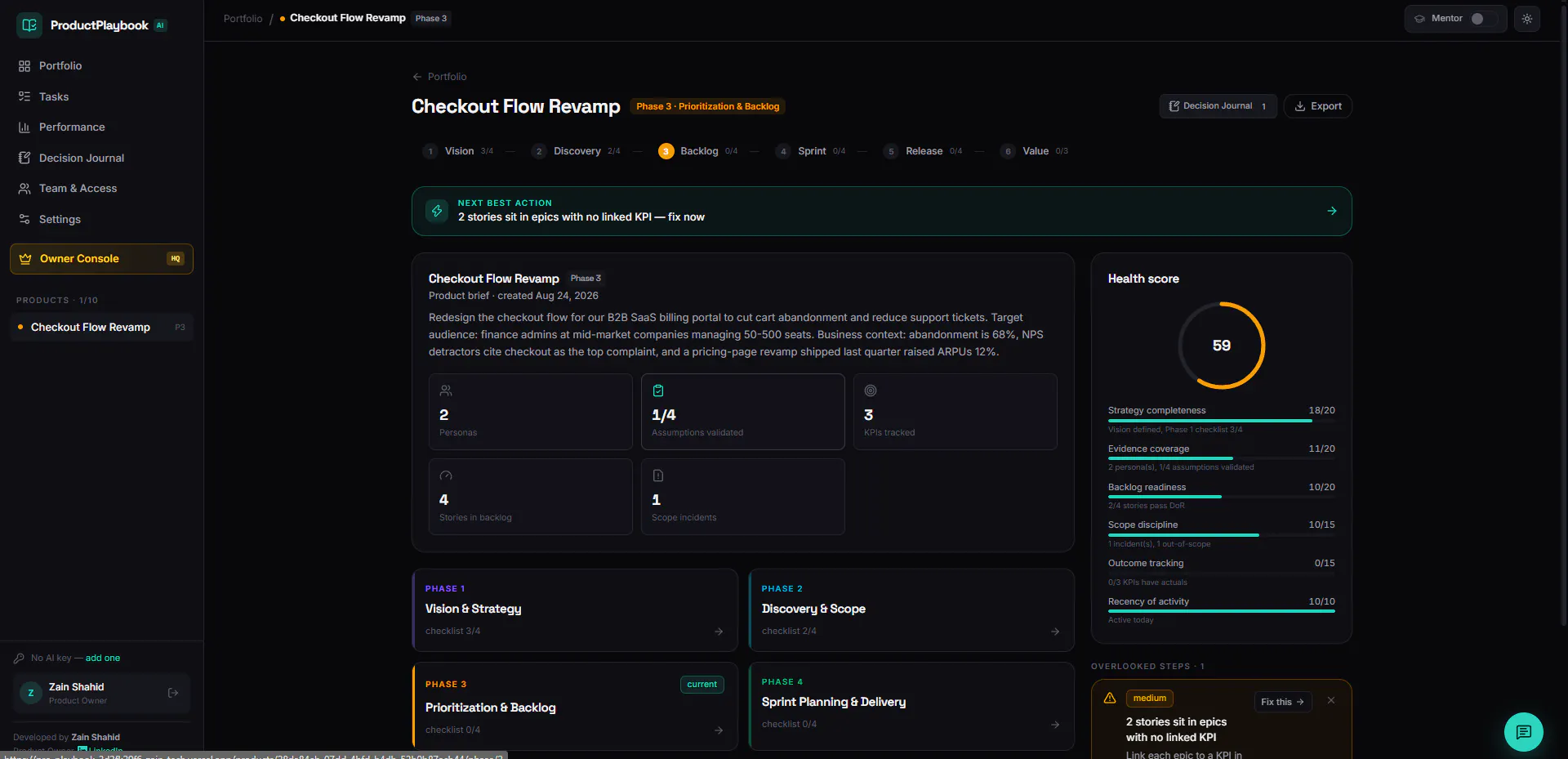Toggle the light/dark theme sun icon
Screen dimensions: 1568x759
pyautogui.click(x=1527, y=19)
